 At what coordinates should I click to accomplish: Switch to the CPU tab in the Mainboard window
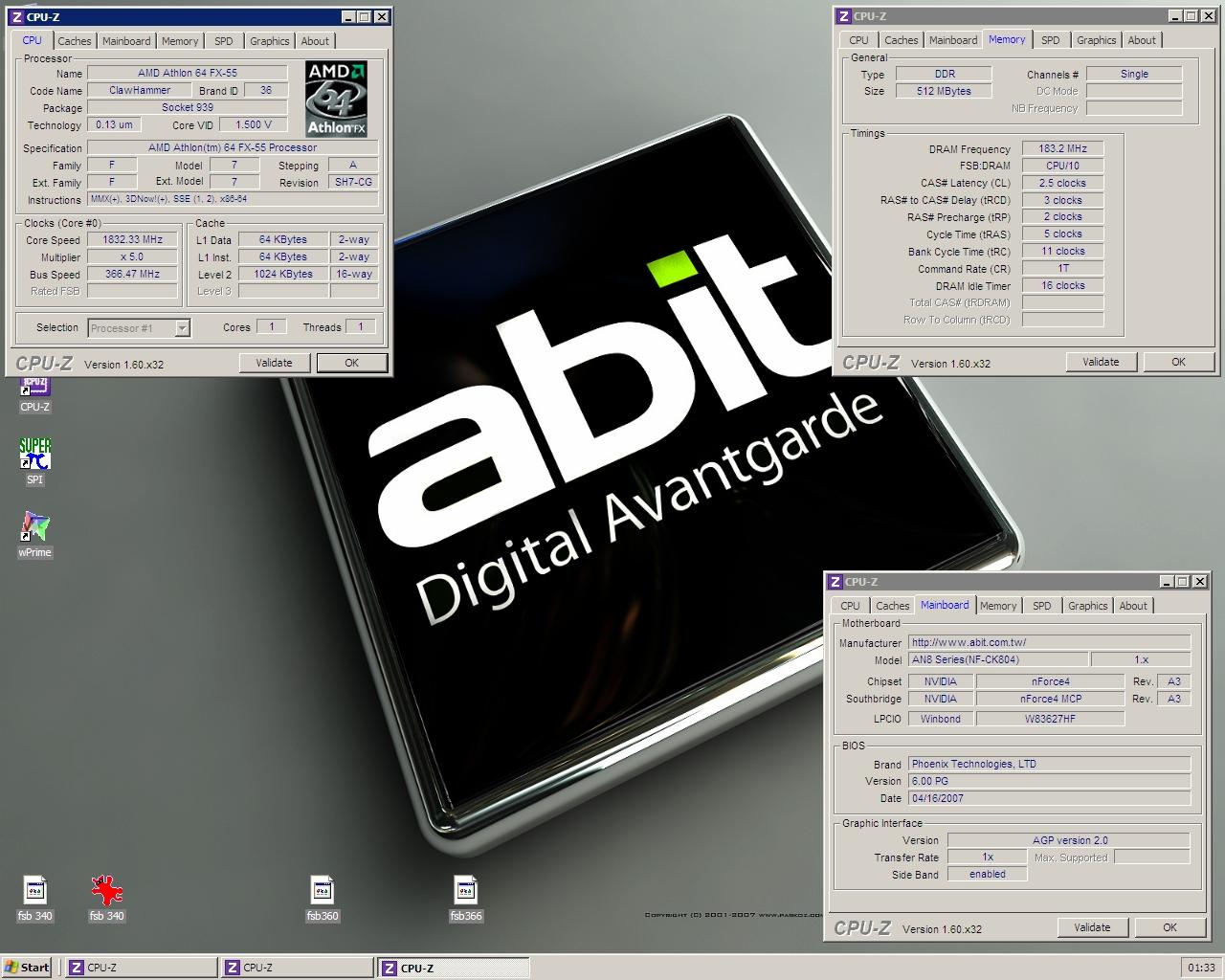[x=850, y=606]
